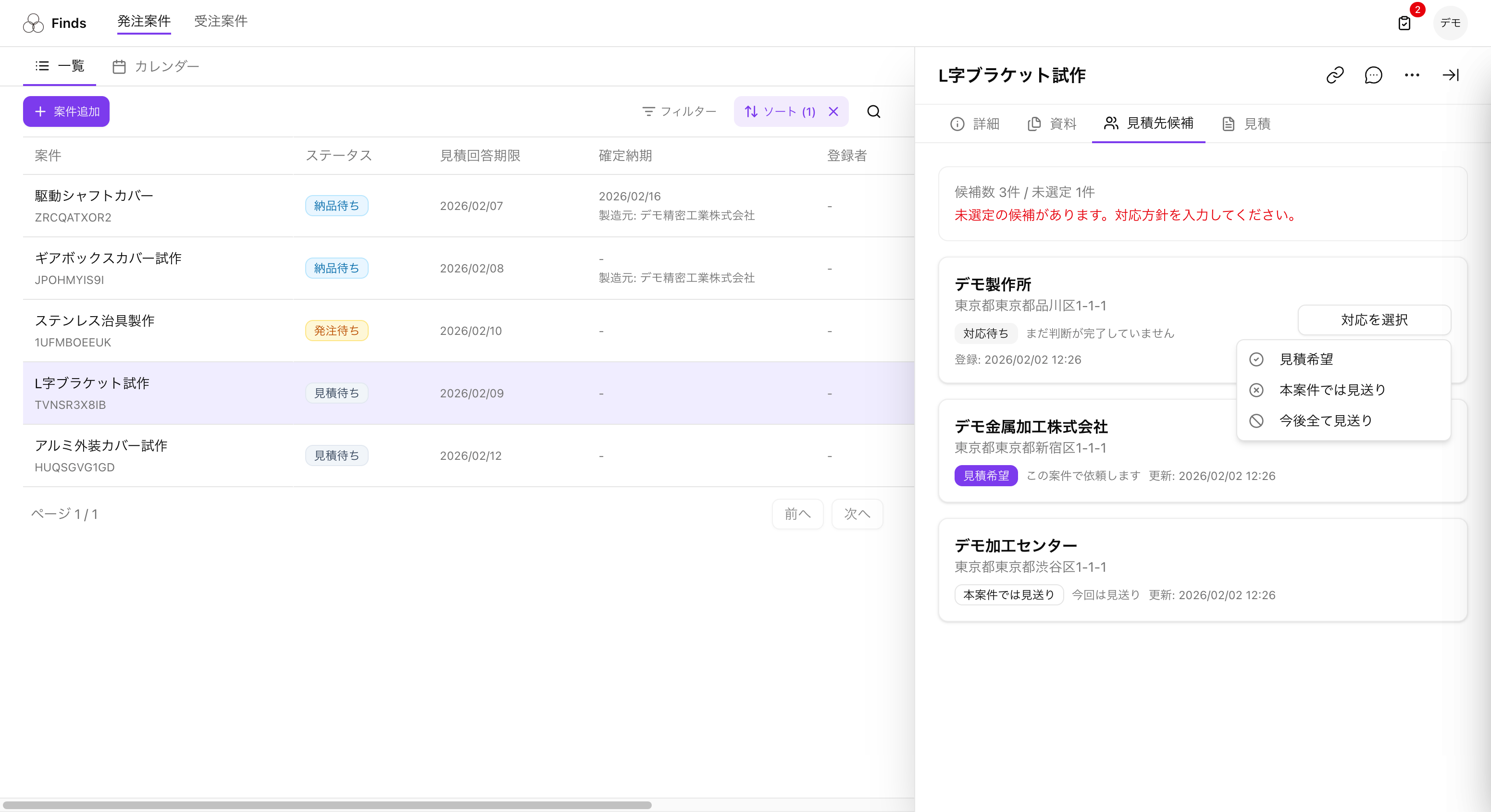This screenshot has width=1491, height=812.
Task: Click the Finds logo icon
Action: 34,23
